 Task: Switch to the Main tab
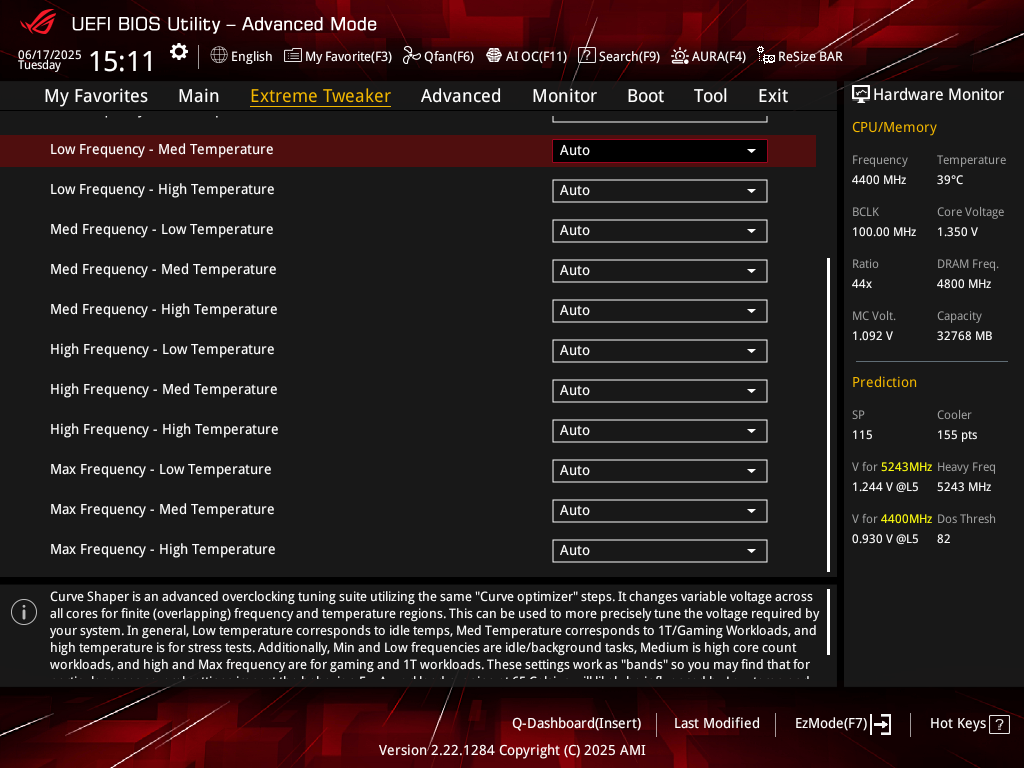(199, 96)
